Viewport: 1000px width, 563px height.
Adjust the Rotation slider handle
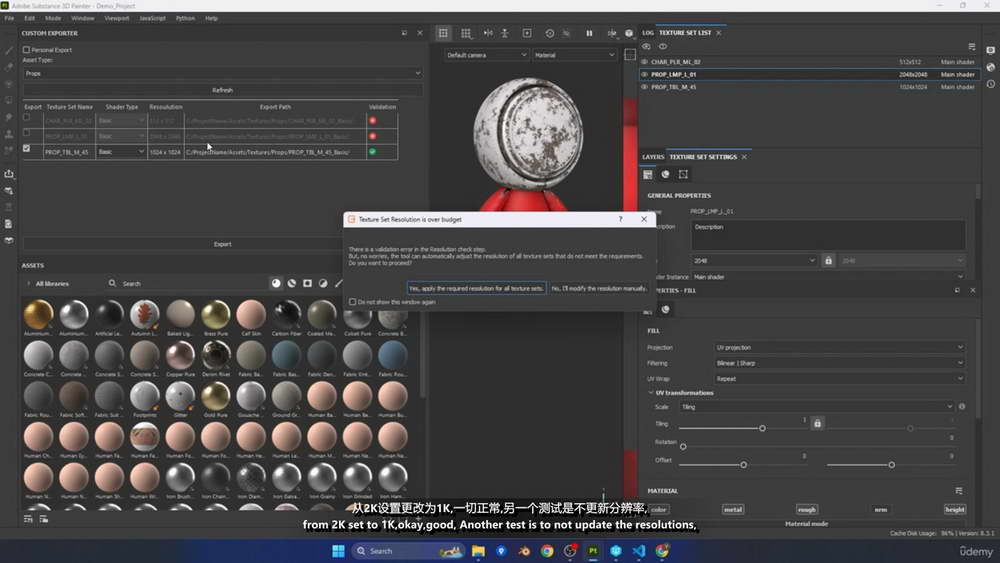[683, 446]
